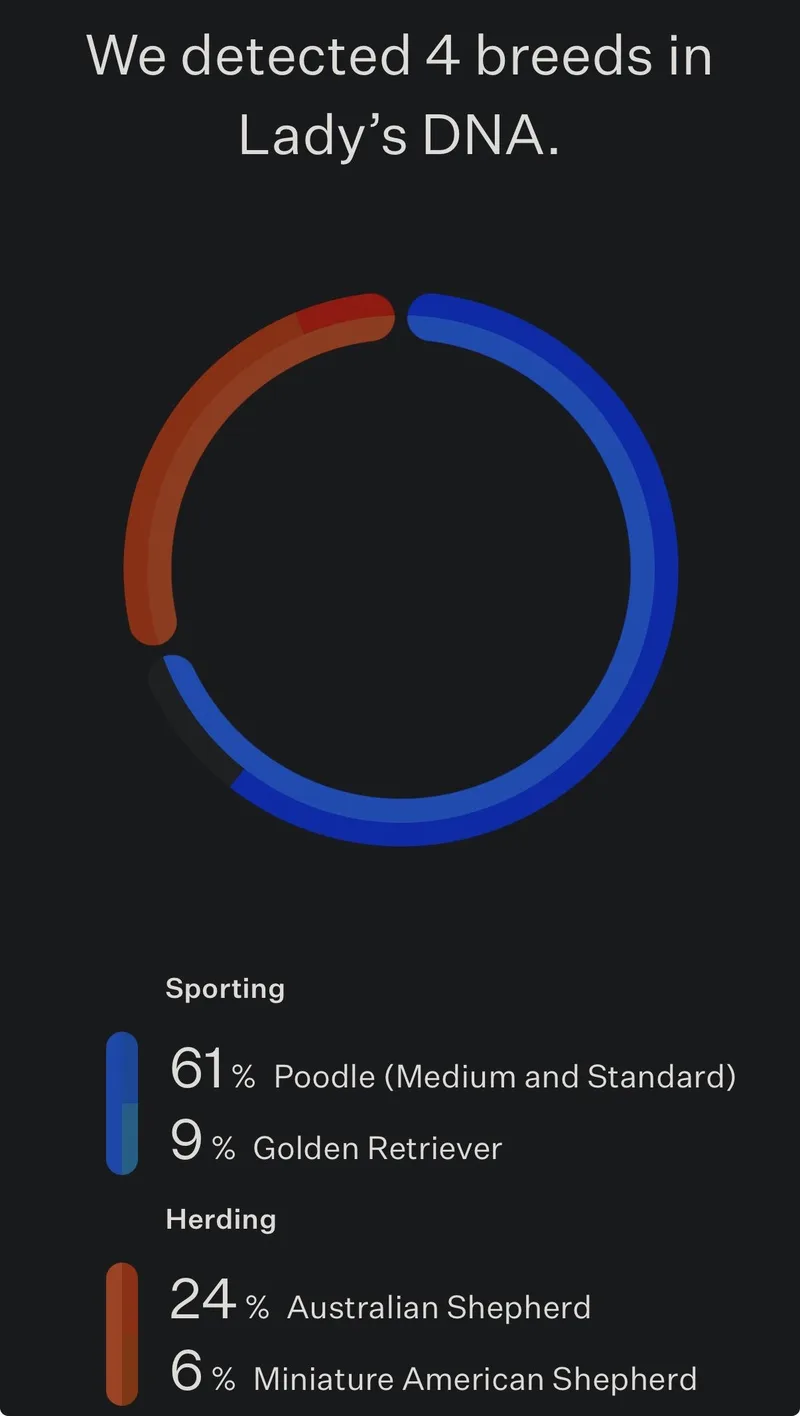Screen dimensions: 800x1416
Task: Click the empty center of the donut chart
Action: pos(400,570)
